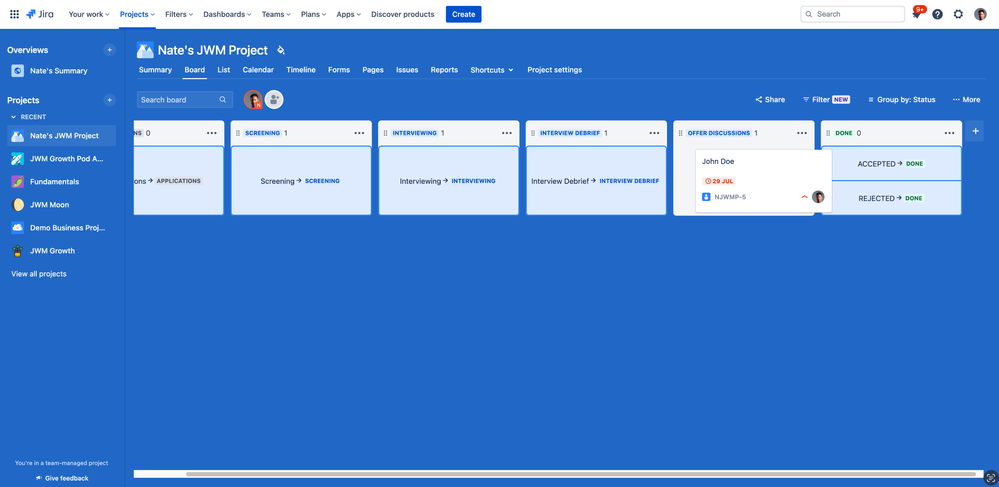Image resolution: width=999 pixels, height=487 pixels.
Task: Click the Interview Debrief column drag handle
Action: pyautogui.click(x=533, y=133)
